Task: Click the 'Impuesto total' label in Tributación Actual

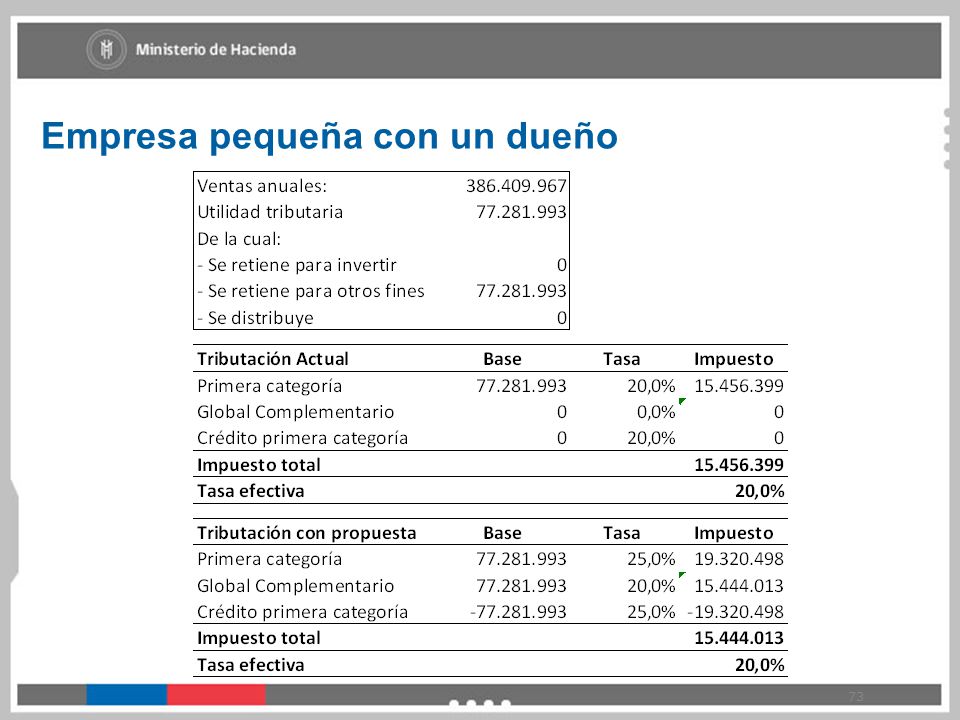Action: (258, 465)
